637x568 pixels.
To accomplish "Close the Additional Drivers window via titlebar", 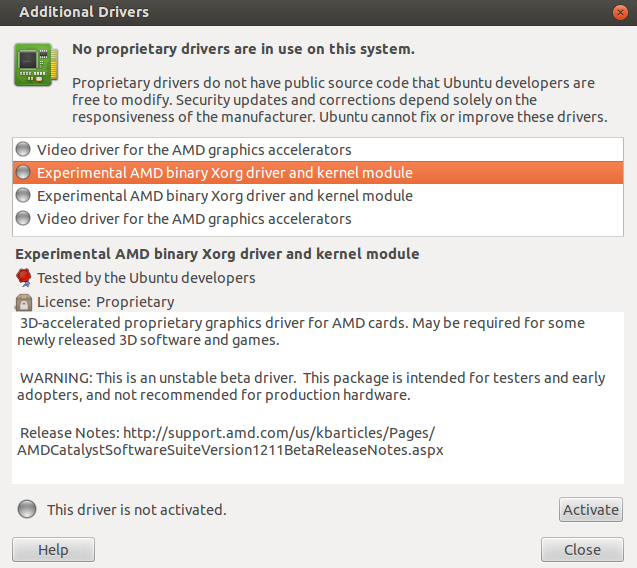I will click(620, 13).
